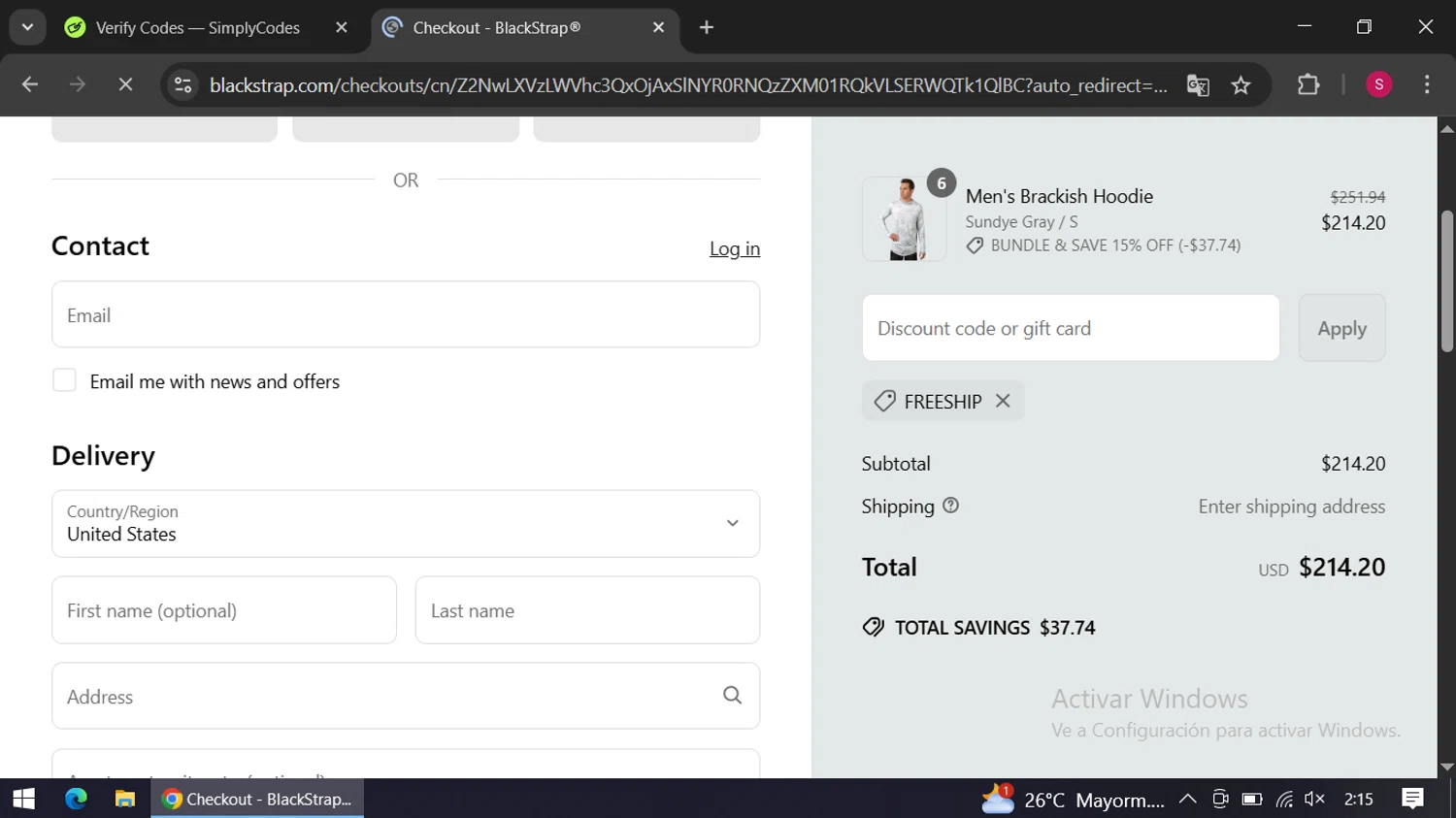
Task: Open Chrome profile avatar S
Action: pos(1378,85)
